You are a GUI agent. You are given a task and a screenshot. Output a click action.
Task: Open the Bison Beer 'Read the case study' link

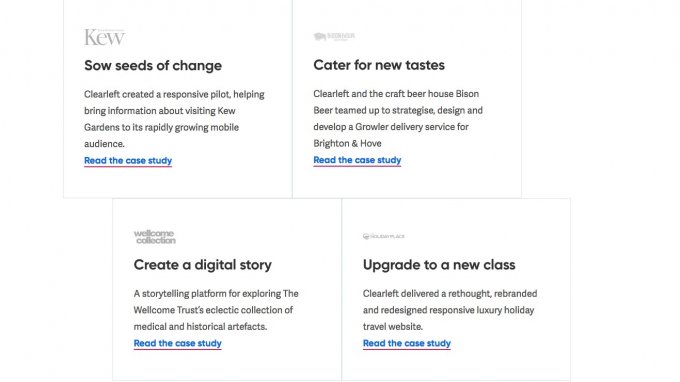click(357, 160)
